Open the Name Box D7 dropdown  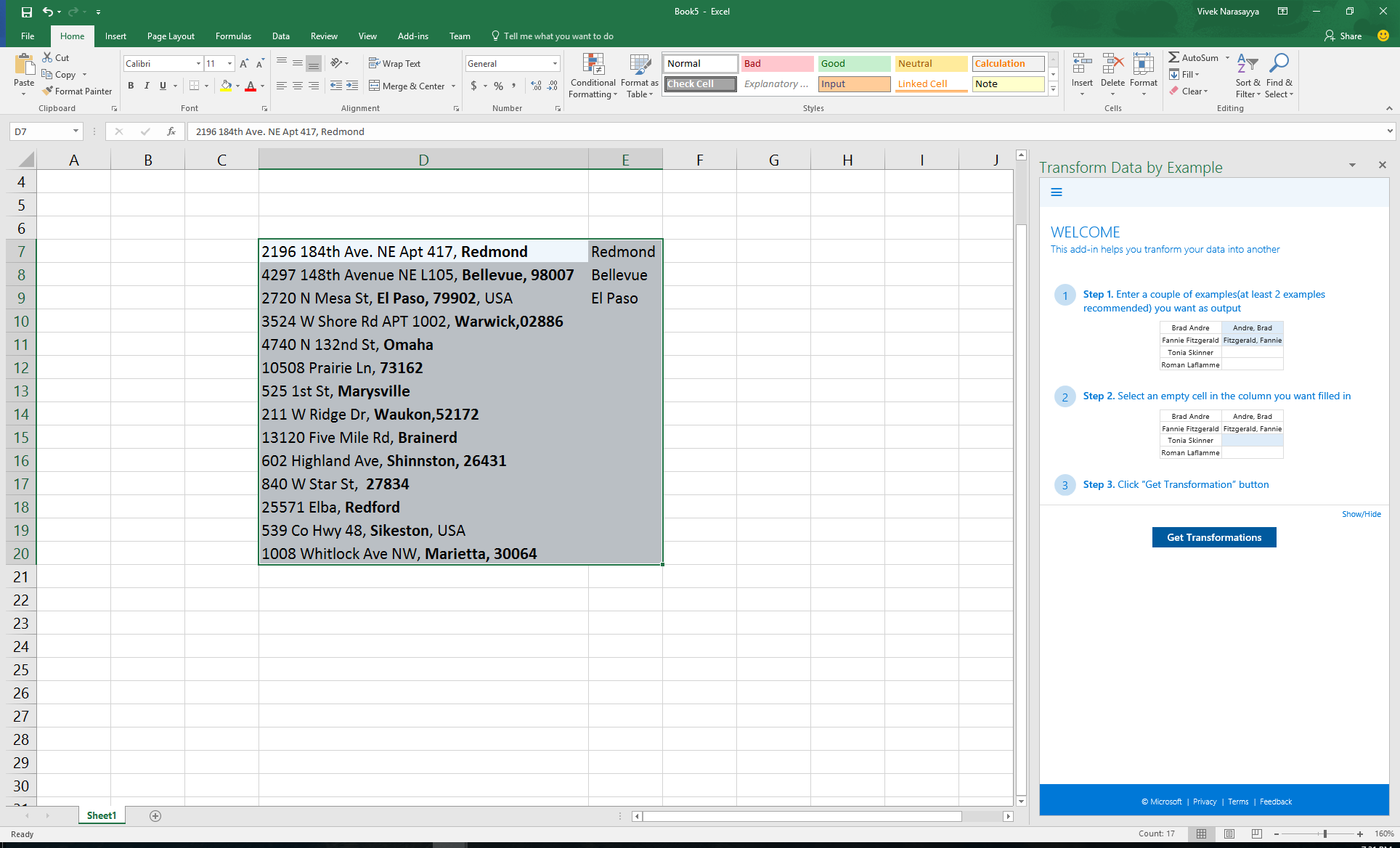pos(76,131)
